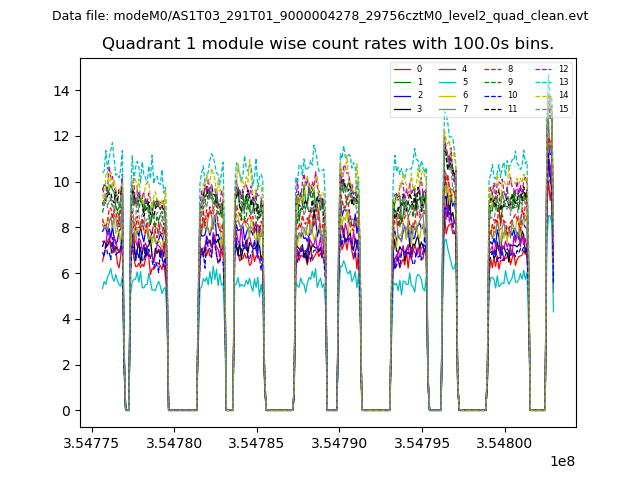Click x-axis tick label 3.54790

click(x=339, y=443)
